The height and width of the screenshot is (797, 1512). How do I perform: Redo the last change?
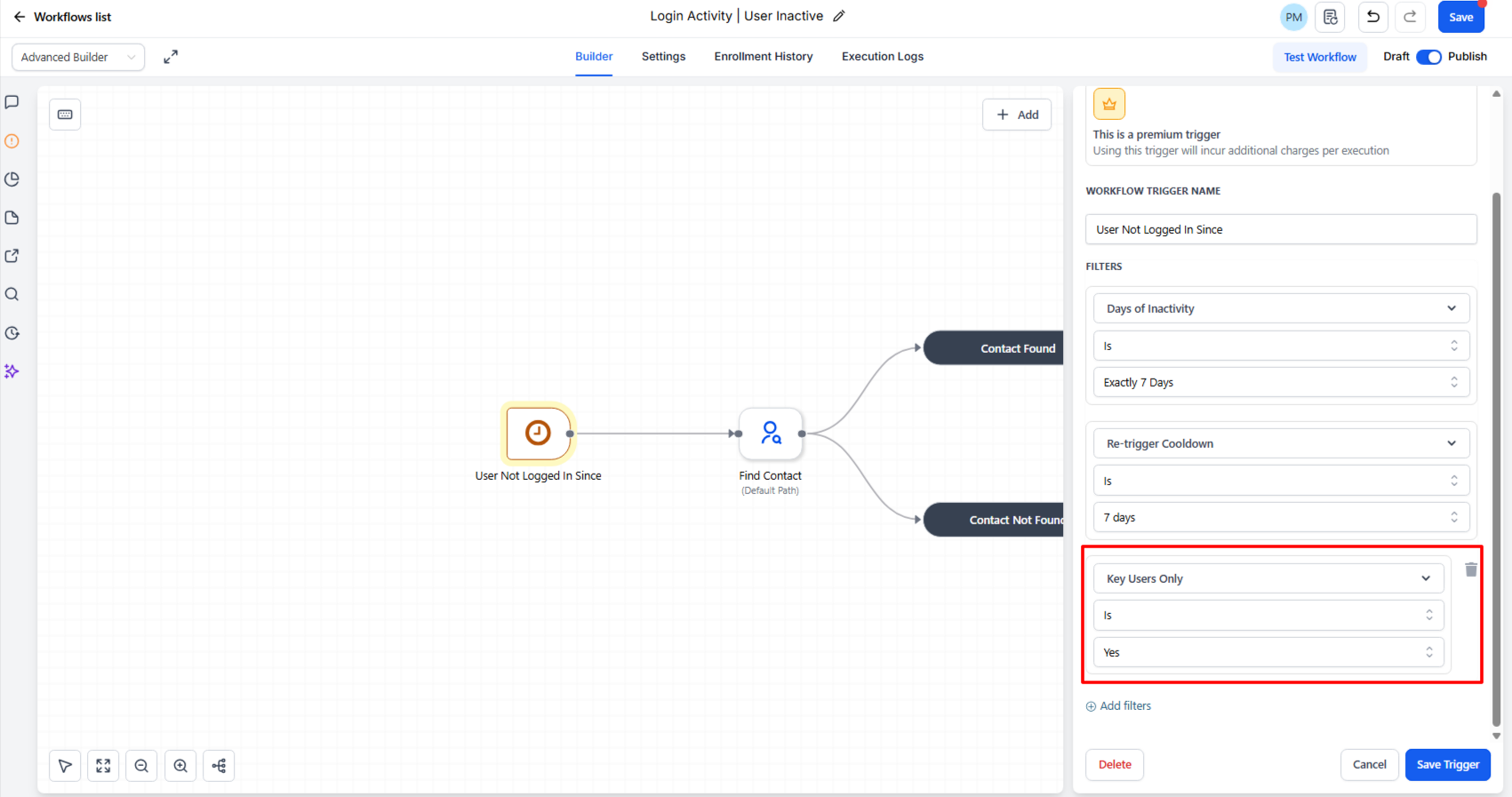click(x=1410, y=17)
